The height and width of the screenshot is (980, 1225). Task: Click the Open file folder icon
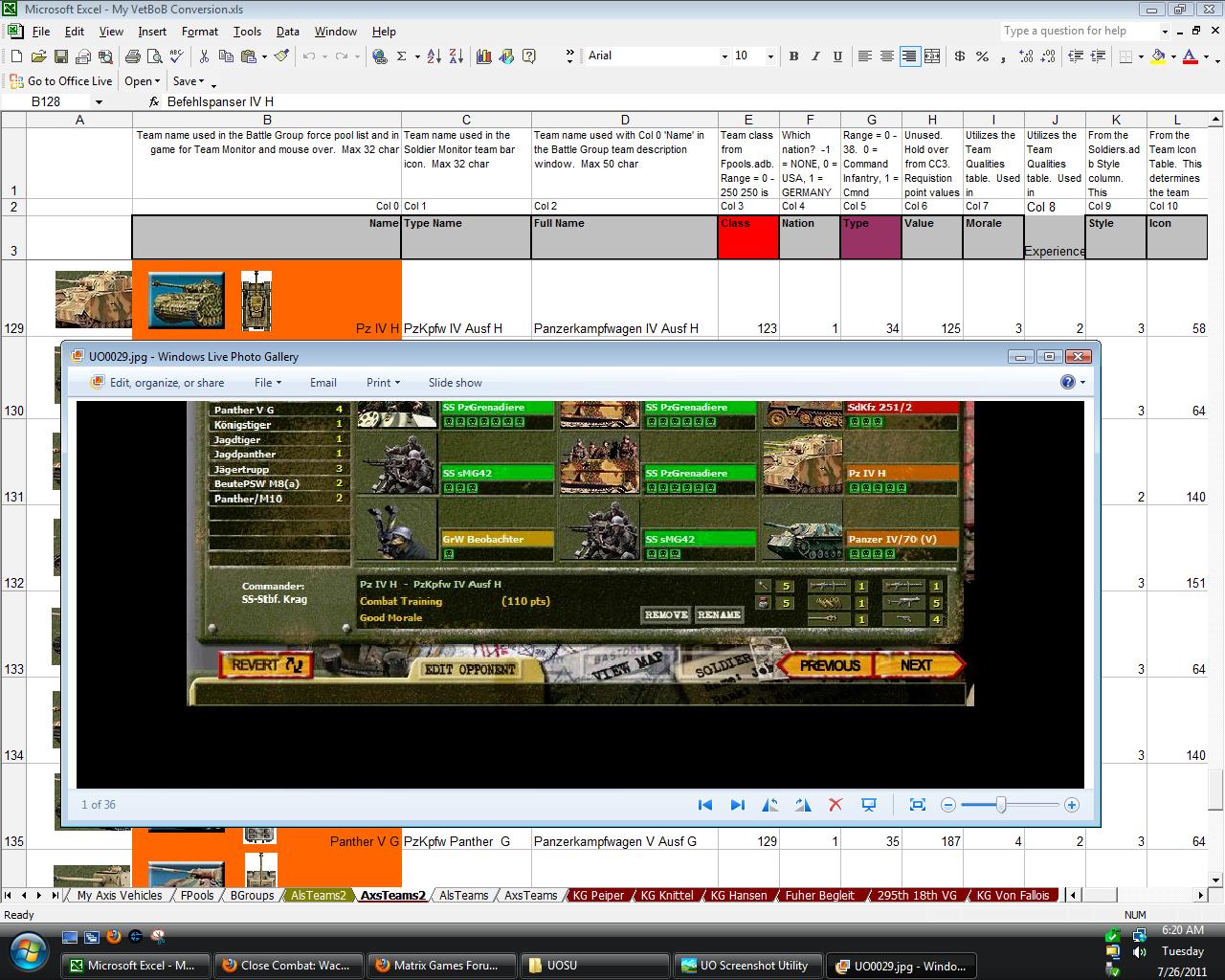(38, 56)
